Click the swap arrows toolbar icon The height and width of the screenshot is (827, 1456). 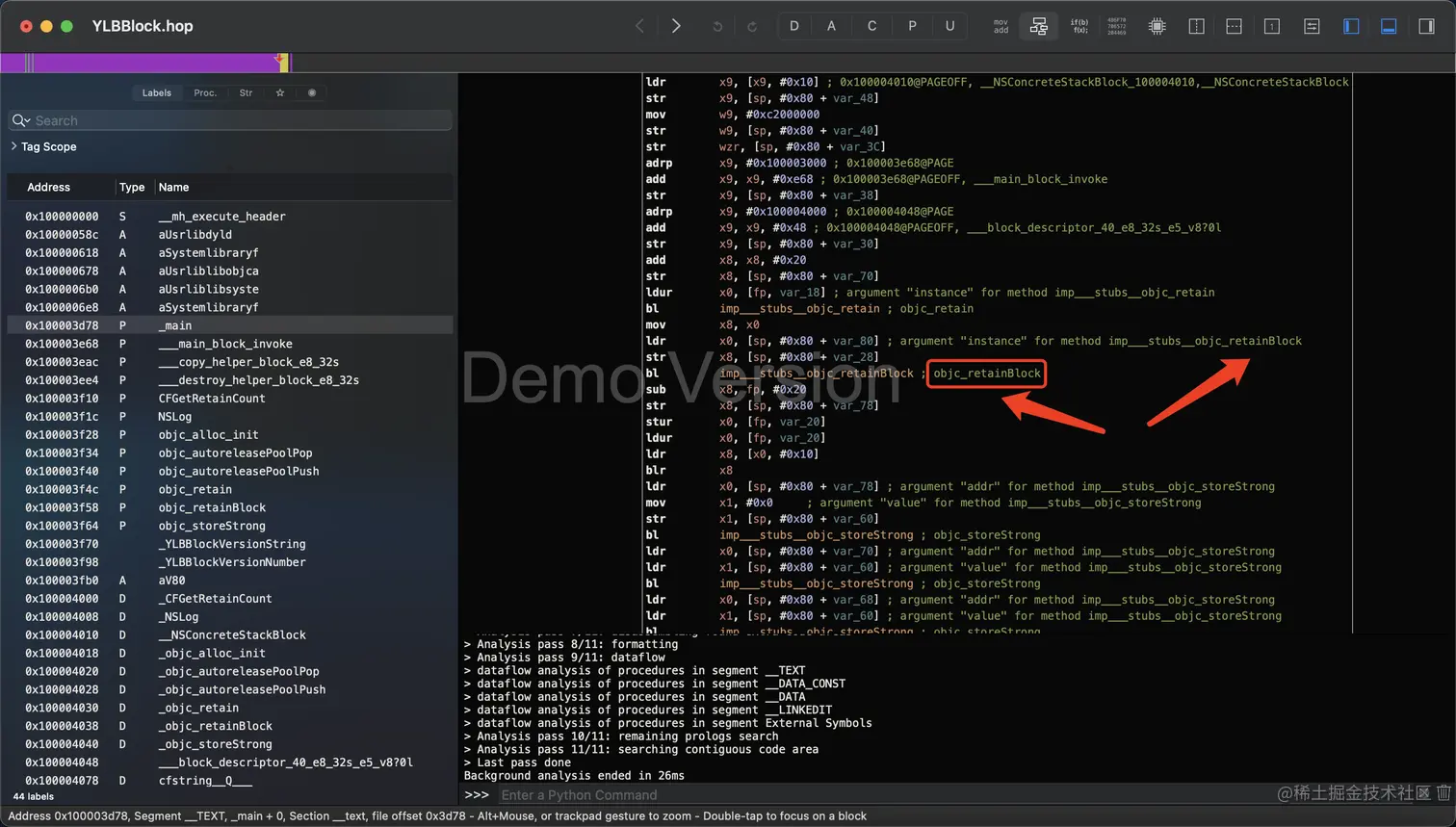1312,27
